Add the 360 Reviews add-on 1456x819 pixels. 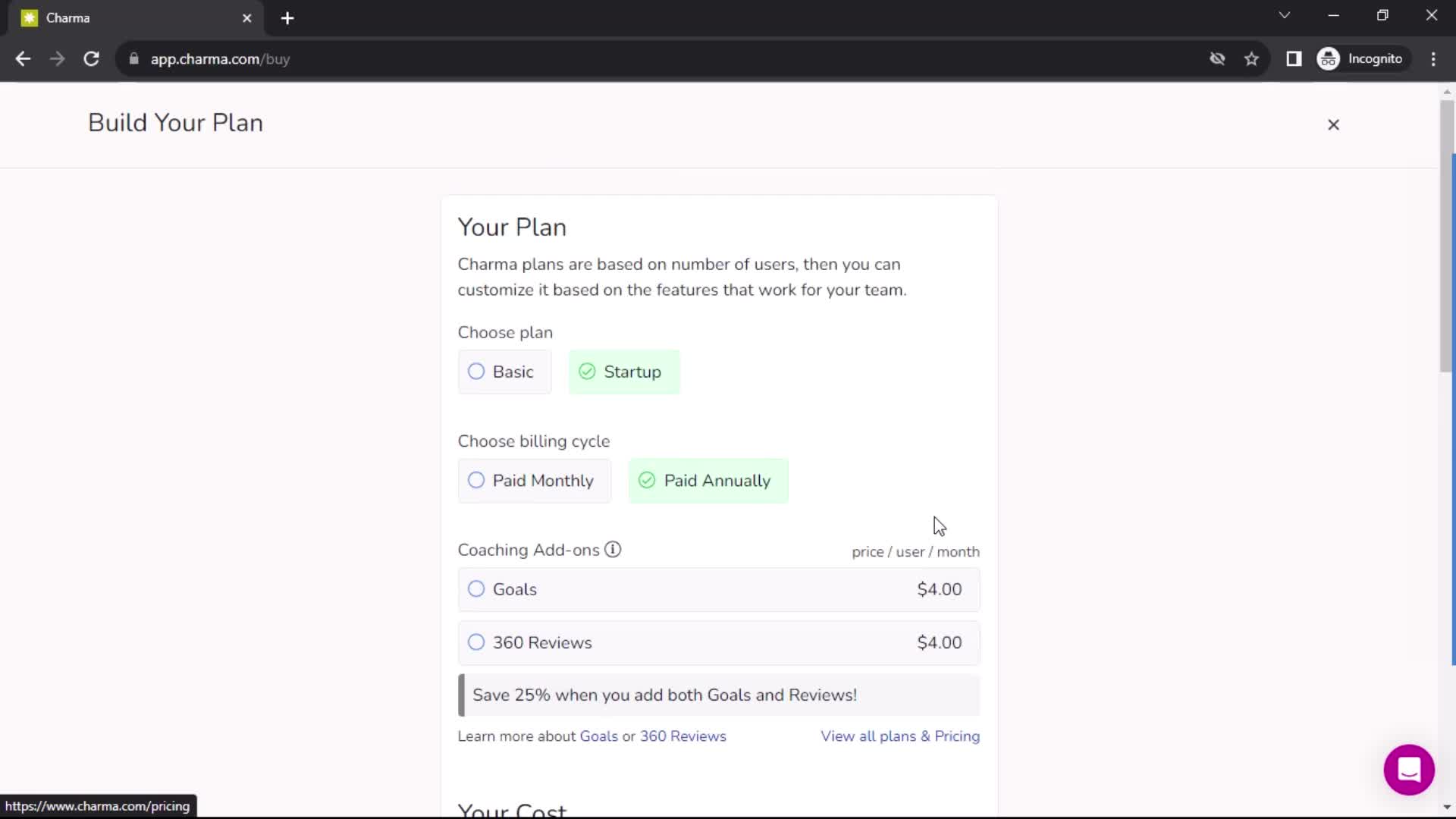pos(719,643)
